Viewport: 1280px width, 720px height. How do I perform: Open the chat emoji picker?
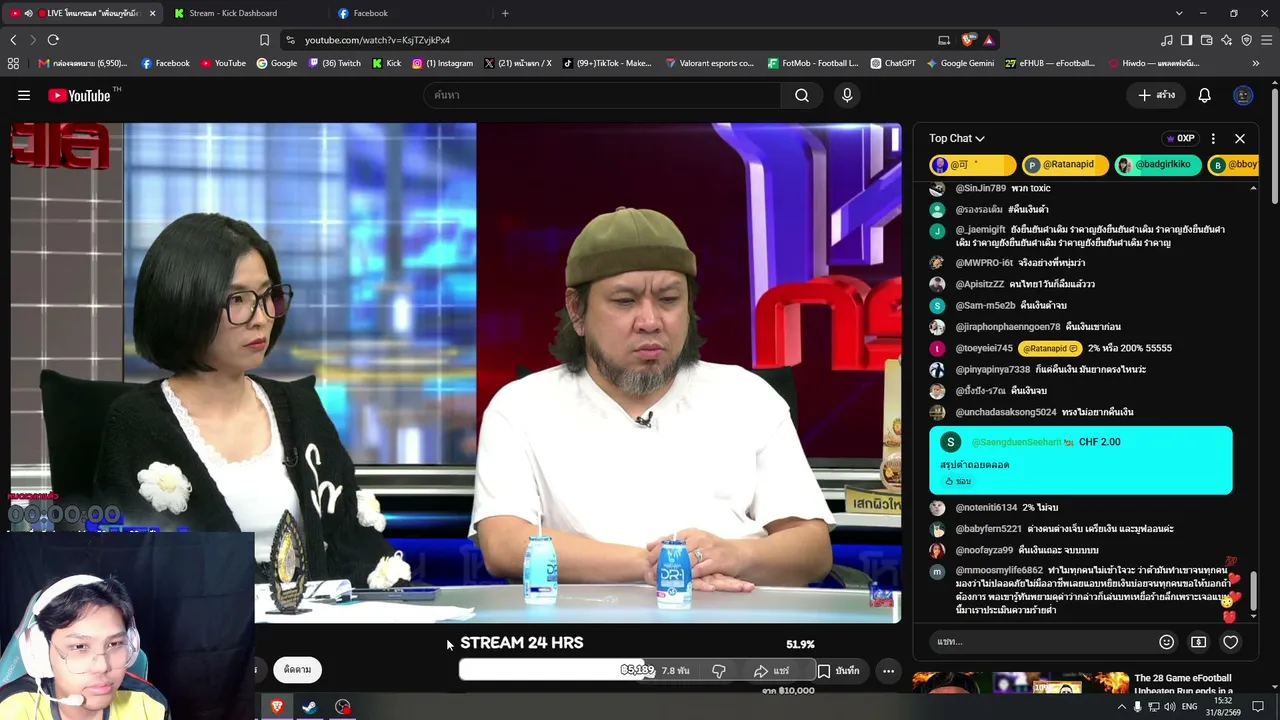tap(1166, 642)
